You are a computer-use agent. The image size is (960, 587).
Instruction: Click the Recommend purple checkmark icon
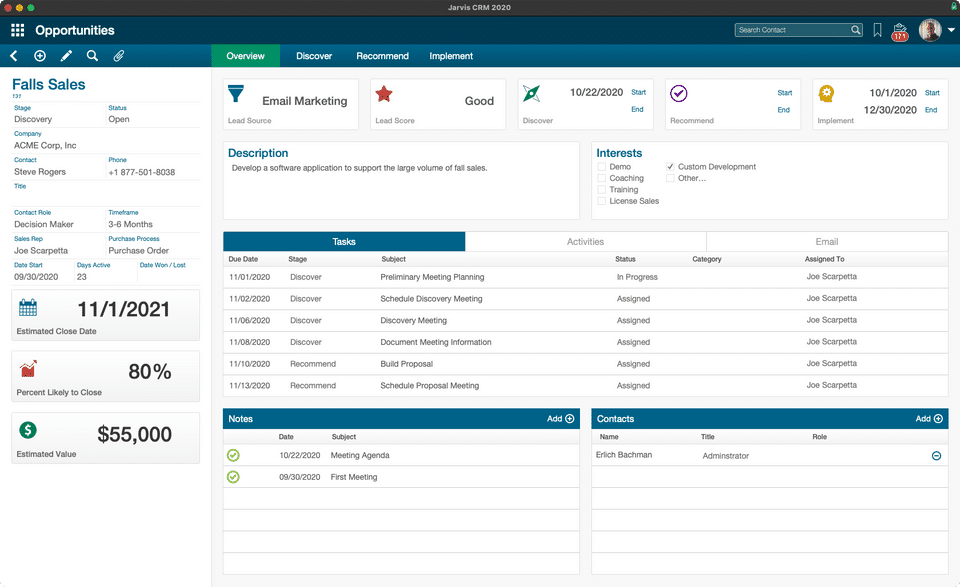click(678, 94)
